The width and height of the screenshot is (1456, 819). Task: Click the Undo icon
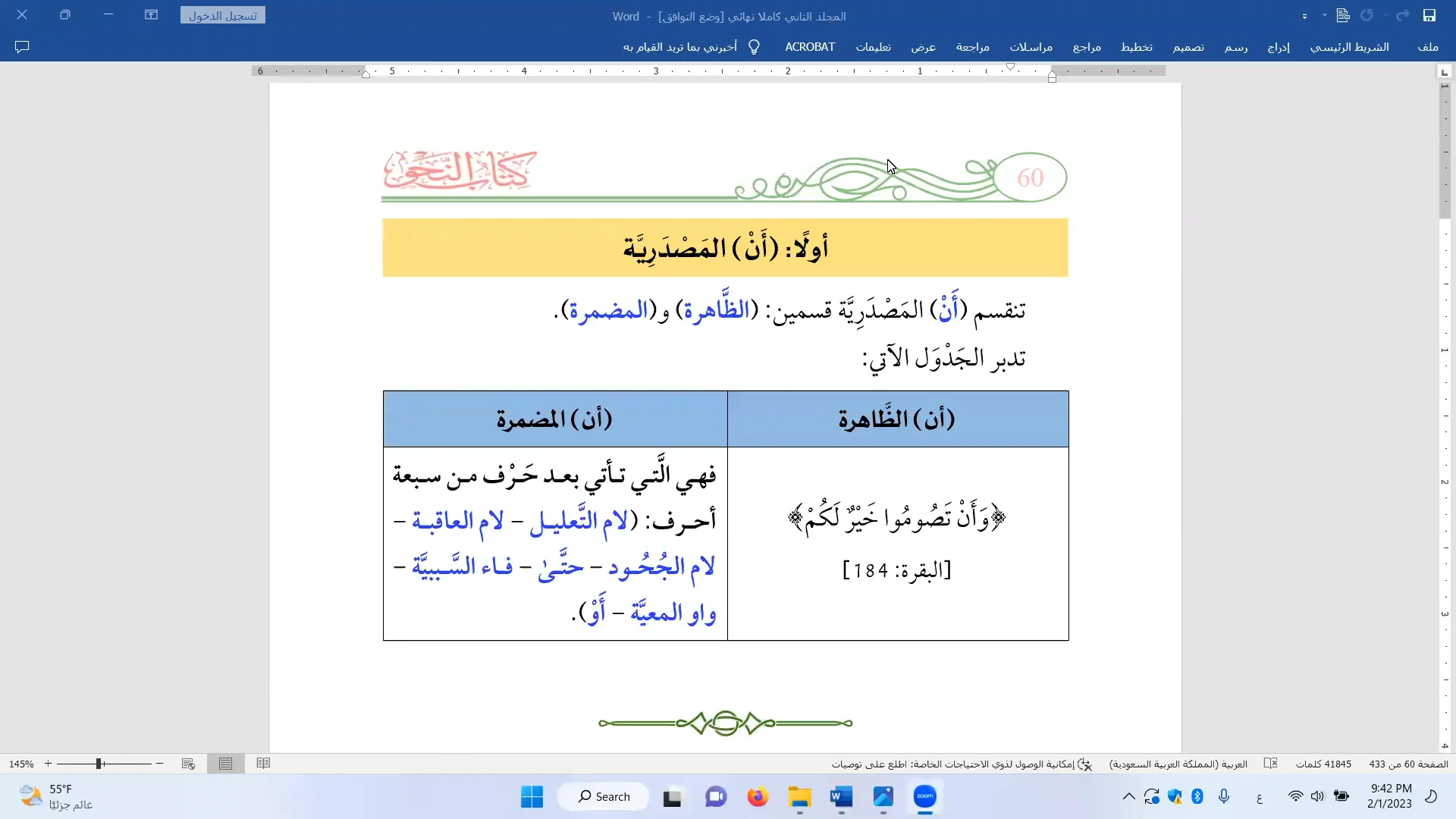pos(1367,14)
